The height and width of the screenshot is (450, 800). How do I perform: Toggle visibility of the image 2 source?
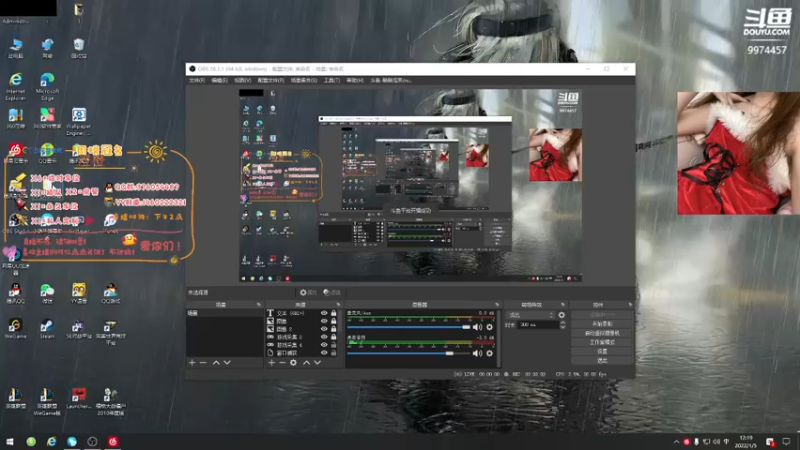324,329
